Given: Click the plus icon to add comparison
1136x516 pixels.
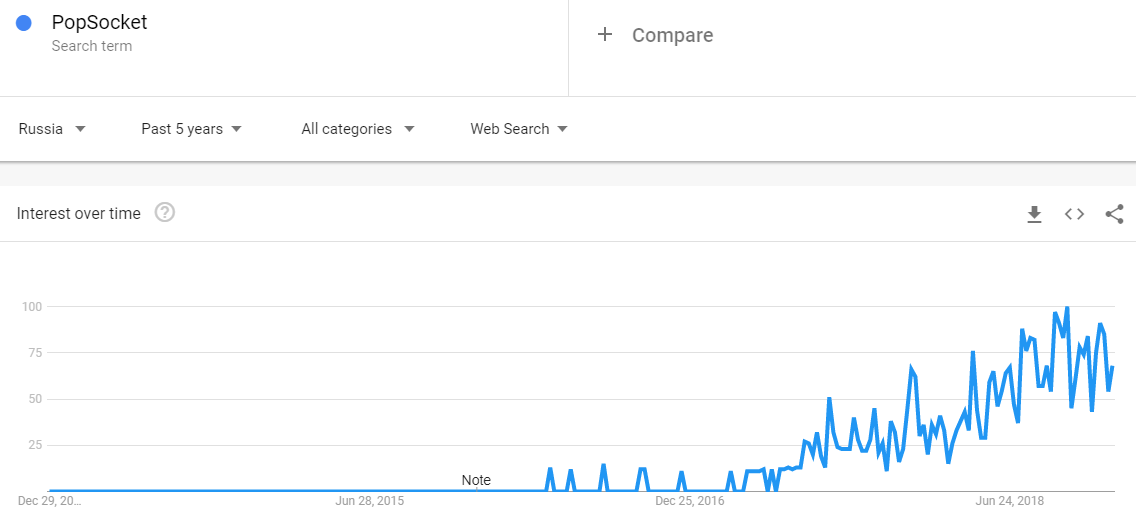Looking at the screenshot, I should click(x=604, y=35).
